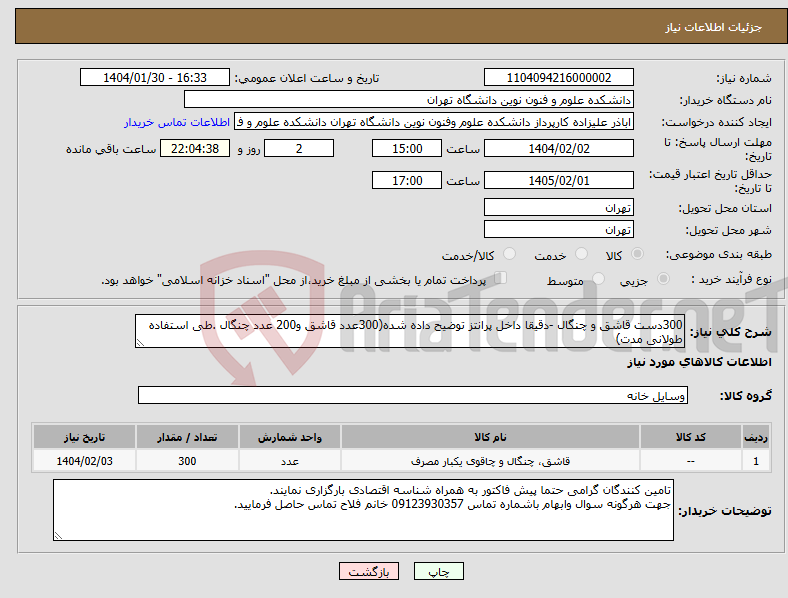Click the request creator field

[x=434, y=122]
